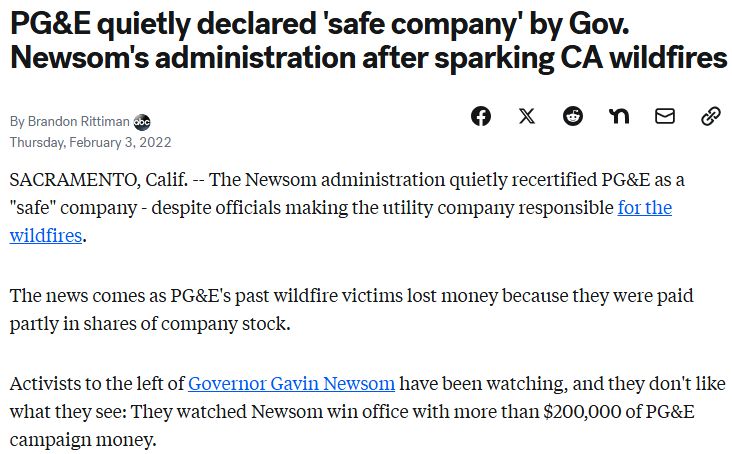Share article on X (Twitter)

tap(527, 116)
